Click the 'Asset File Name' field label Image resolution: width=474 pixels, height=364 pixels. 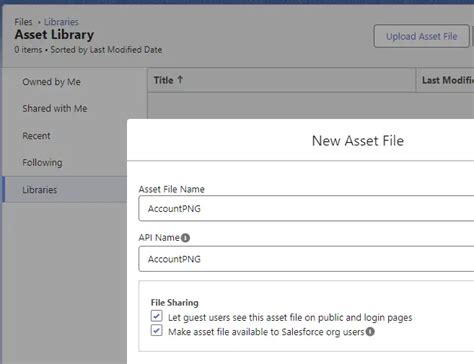coord(172,189)
